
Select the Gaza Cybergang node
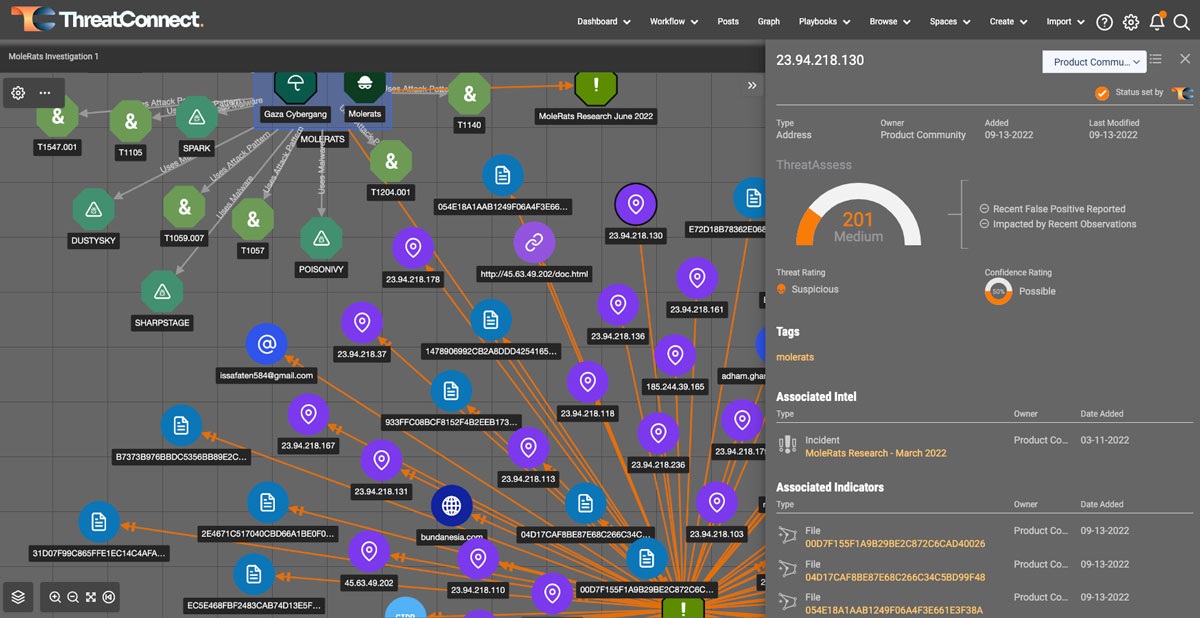click(295, 86)
